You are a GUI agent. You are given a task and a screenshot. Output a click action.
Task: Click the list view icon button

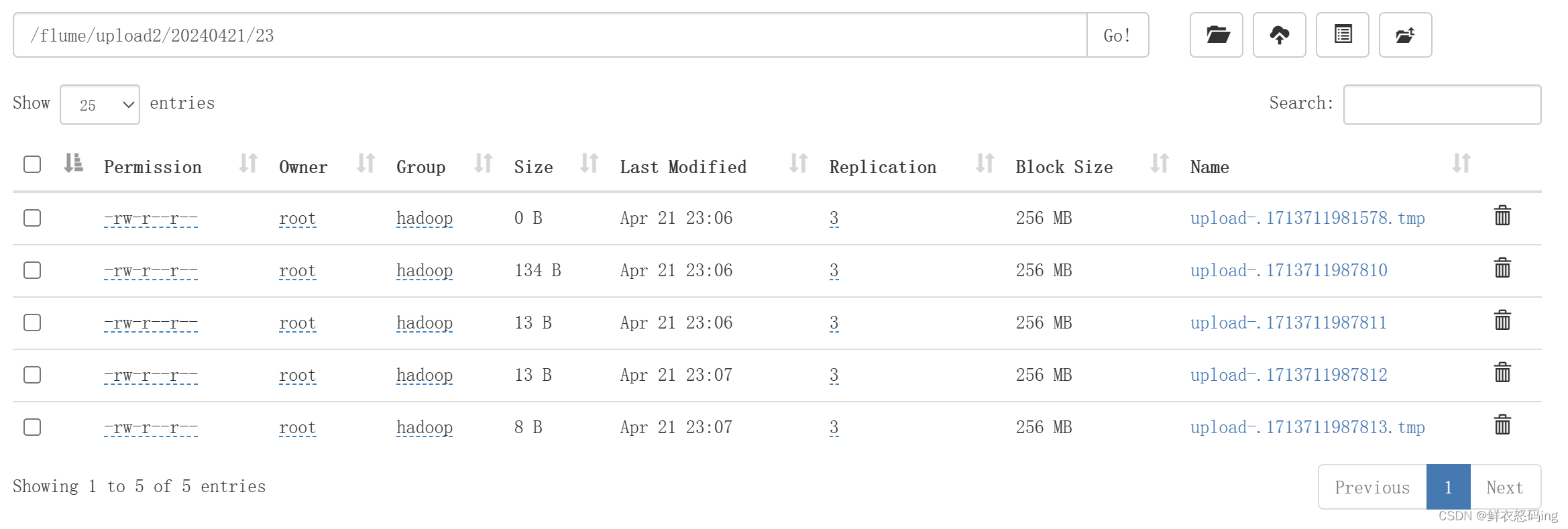point(1342,35)
